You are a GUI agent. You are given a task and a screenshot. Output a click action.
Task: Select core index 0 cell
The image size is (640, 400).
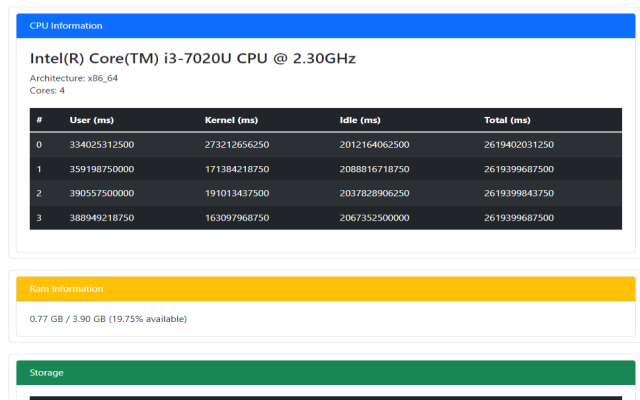(x=39, y=144)
